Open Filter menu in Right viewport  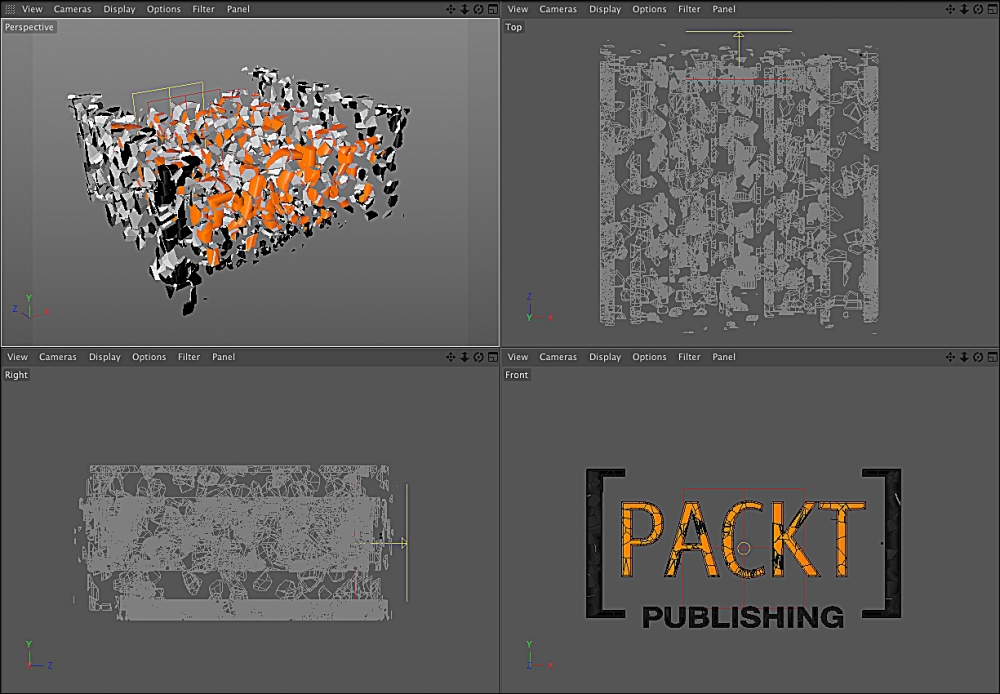point(189,357)
